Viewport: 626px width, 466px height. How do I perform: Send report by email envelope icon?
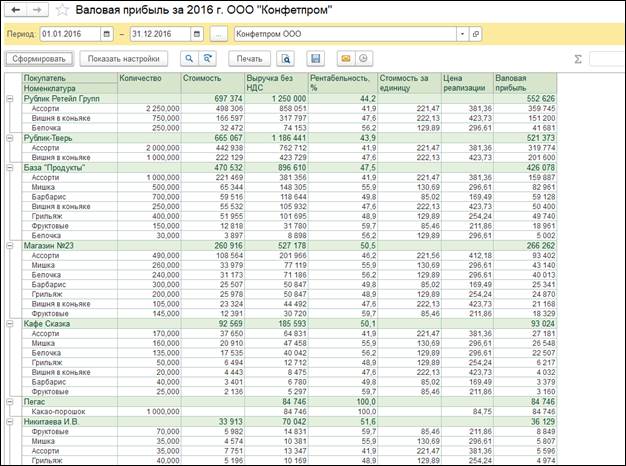point(346,58)
